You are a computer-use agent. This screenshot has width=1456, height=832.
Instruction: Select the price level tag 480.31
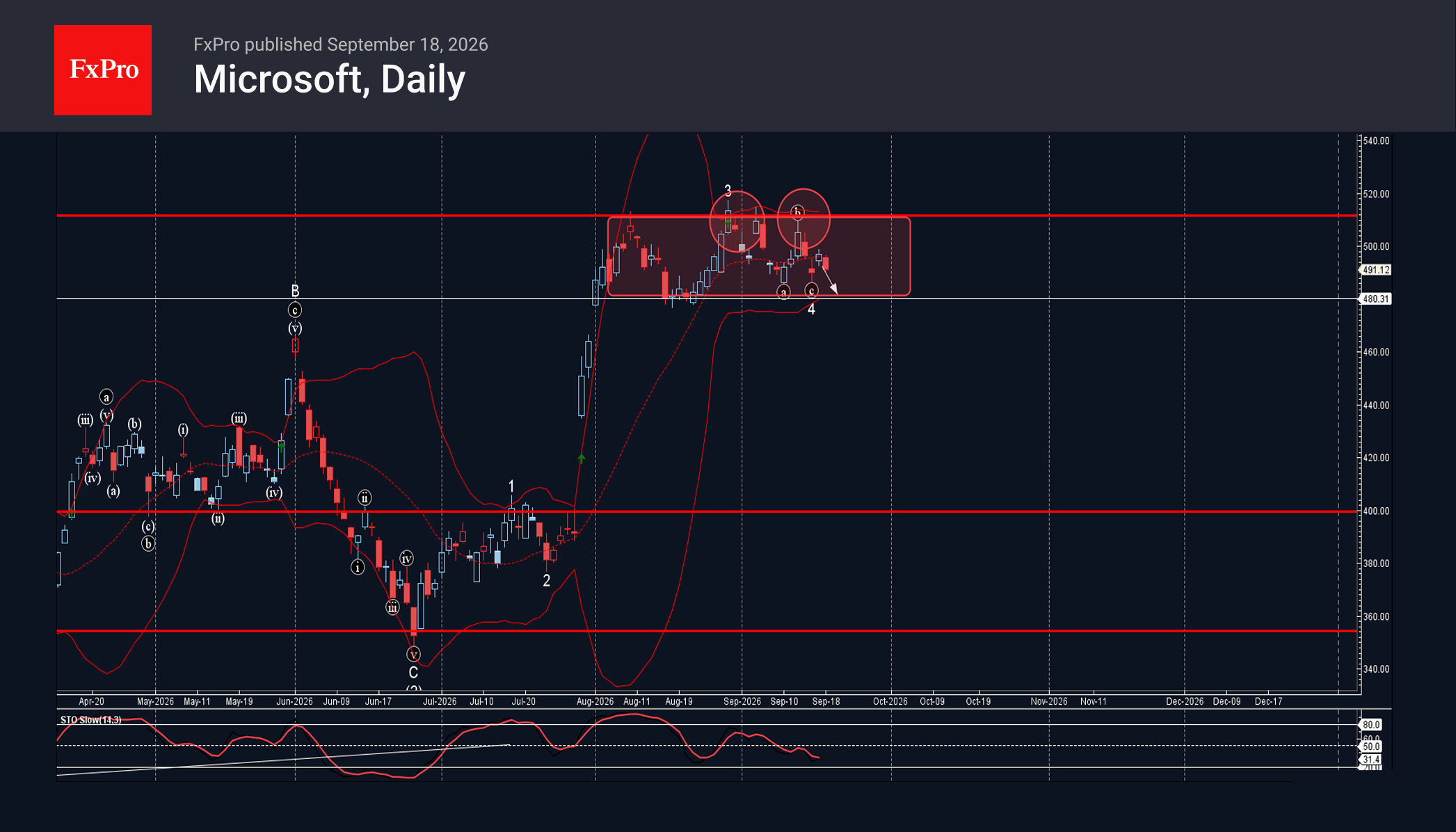pyautogui.click(x=1375, y=299)
